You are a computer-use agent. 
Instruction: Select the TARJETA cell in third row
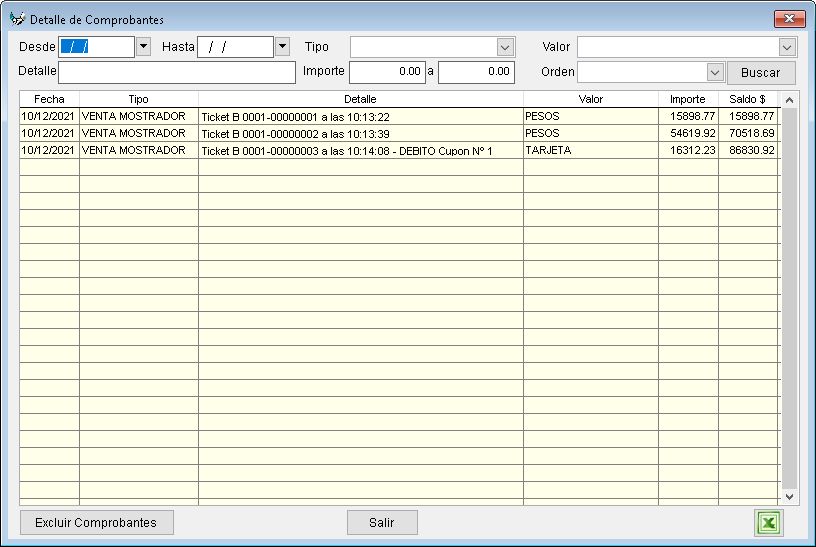(x=590, y=150)
